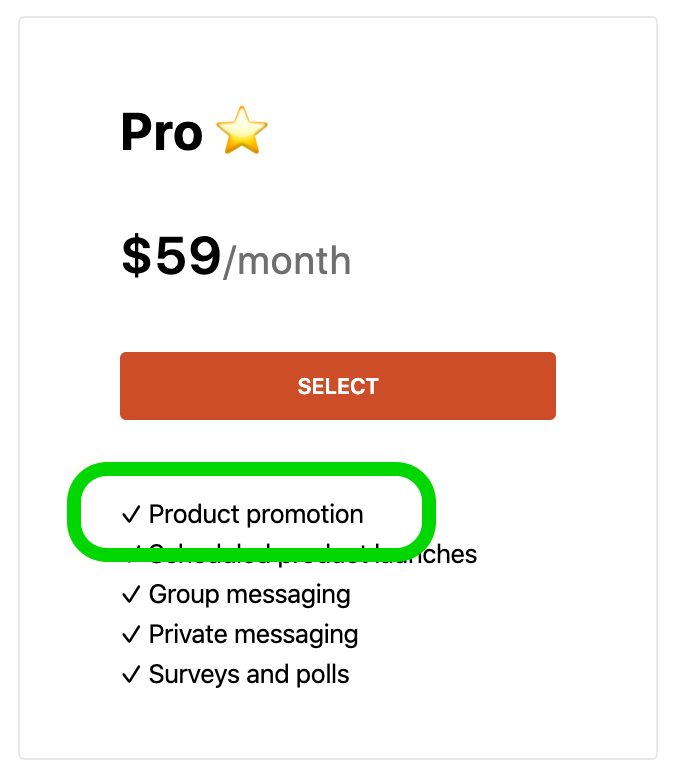680x782 pixels.
Task: Select the Group messaging feature text
Action: (x=249, y=595)
